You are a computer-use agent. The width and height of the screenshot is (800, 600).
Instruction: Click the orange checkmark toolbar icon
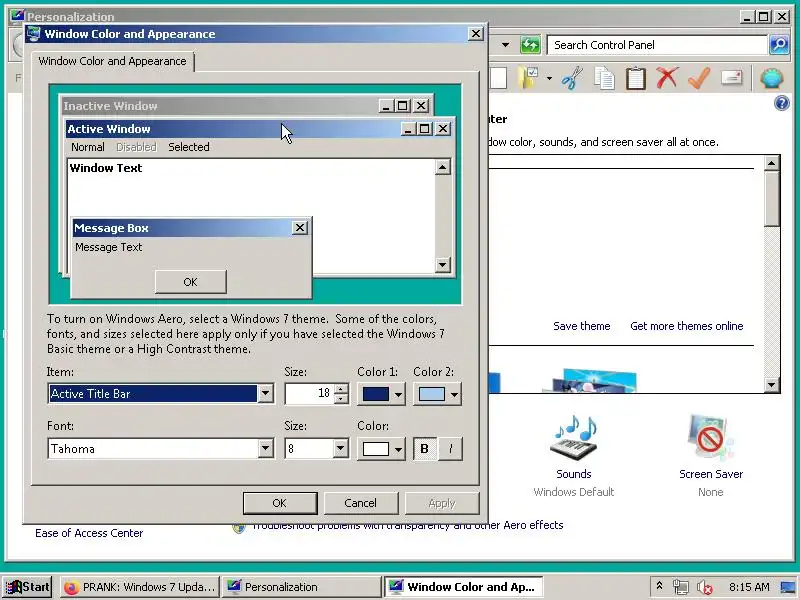(x=699, y=78)
